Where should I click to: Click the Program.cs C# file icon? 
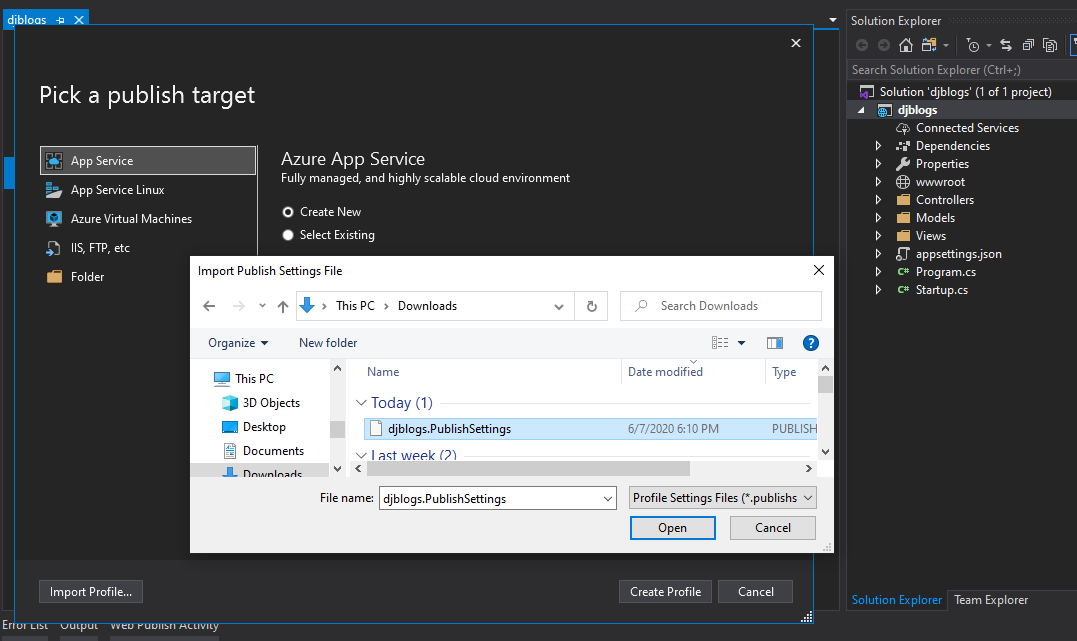pos(903,272)
